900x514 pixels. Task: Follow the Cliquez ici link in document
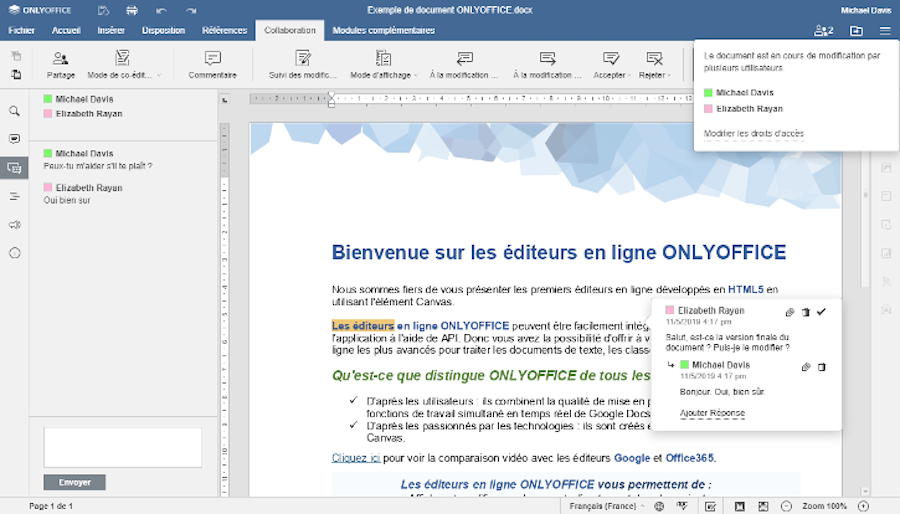356,458
